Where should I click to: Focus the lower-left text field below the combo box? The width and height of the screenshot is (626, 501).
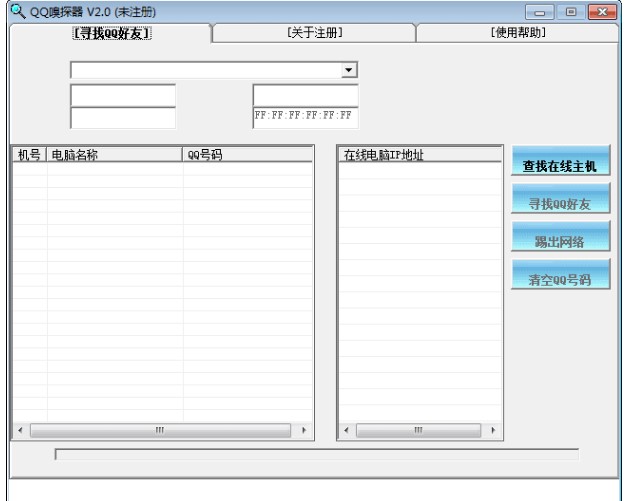click(123, 118)
